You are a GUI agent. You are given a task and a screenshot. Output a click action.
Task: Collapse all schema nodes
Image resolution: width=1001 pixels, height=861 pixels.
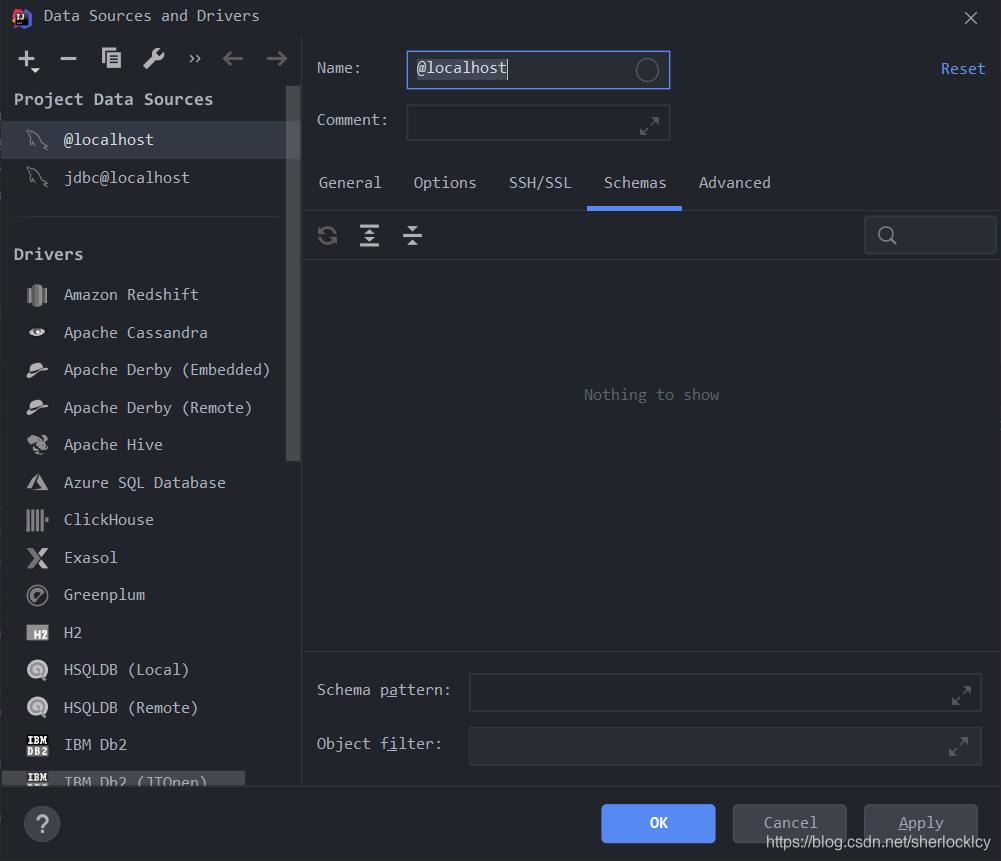[412, 235]
